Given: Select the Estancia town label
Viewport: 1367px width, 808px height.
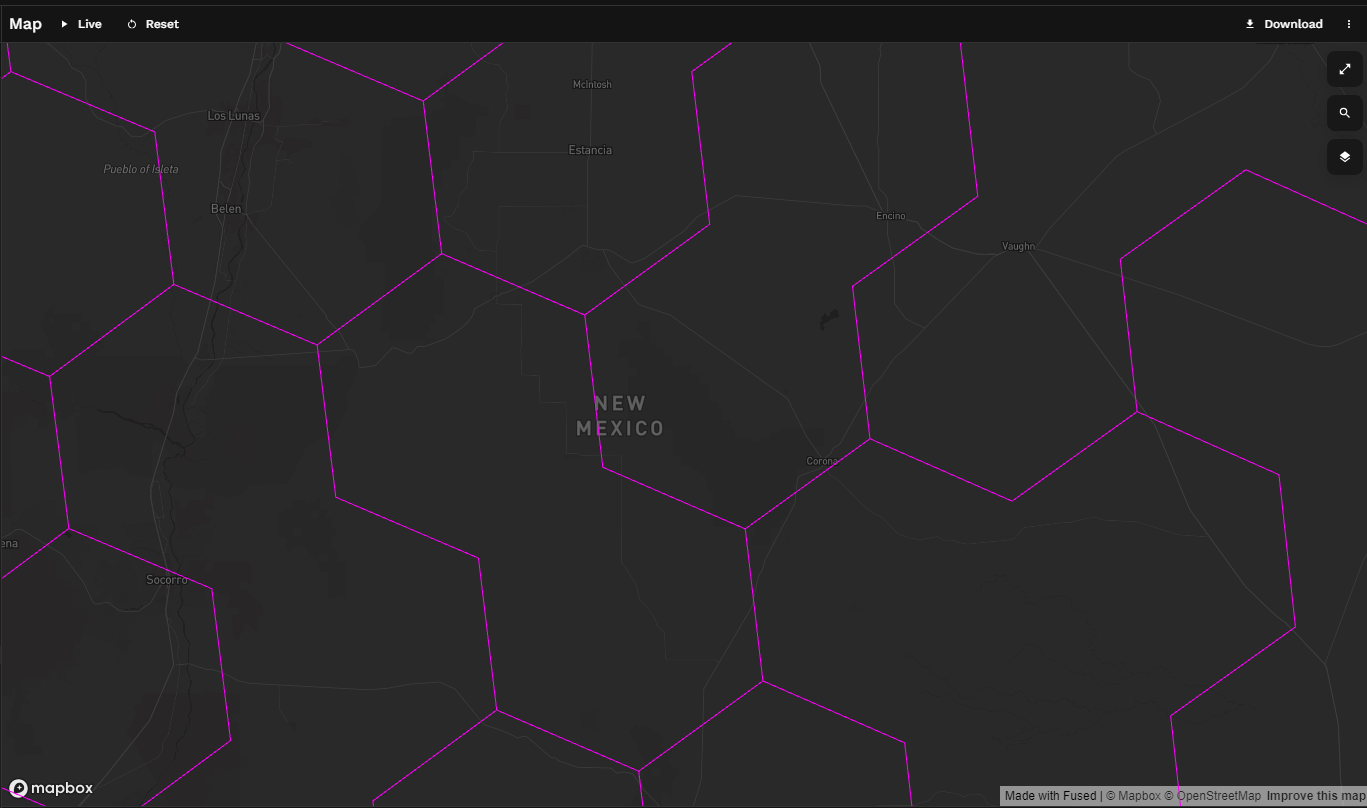Looking at the screenshot, I should pos(590,150).
